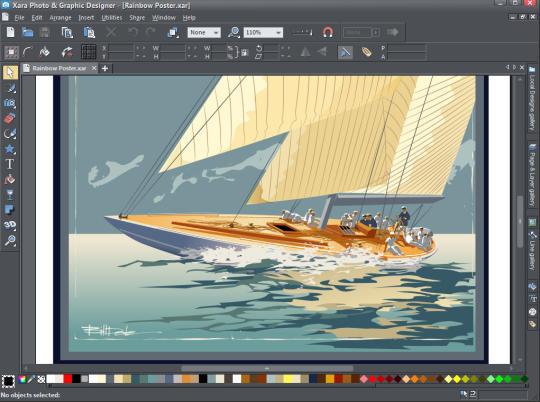Screen dimensions: 540x402
Task: Click the horizontal scrollbar thumb
Action: click(267, 368)
